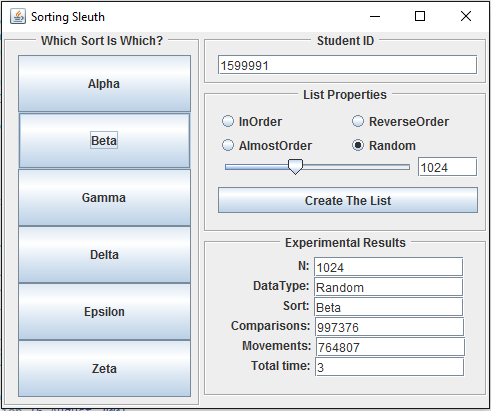Select the Random radio button

coord(358,145)
